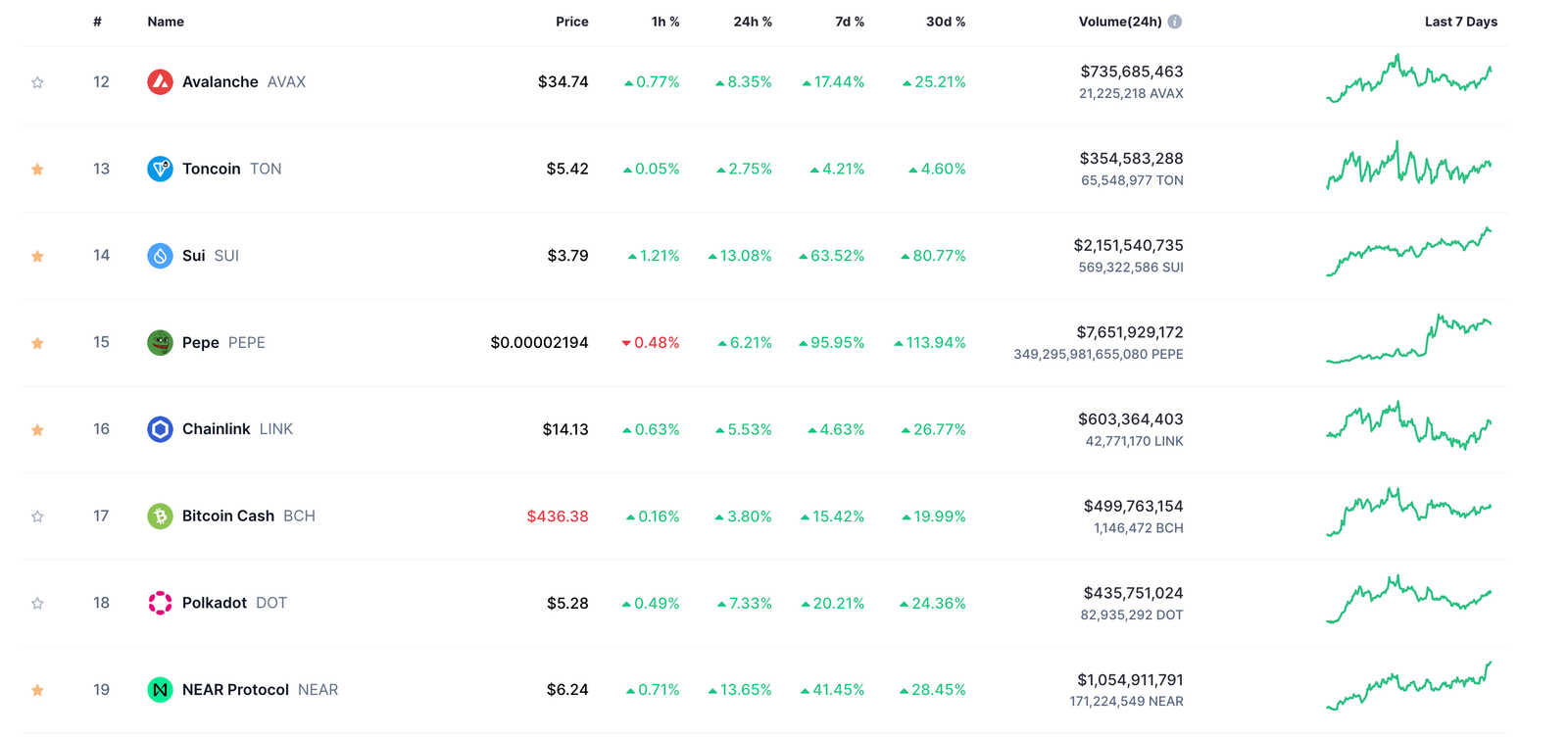Click the Pepe frog logo icon
The height and width of the screenshot is (738, 1568).
pos(160,342)
